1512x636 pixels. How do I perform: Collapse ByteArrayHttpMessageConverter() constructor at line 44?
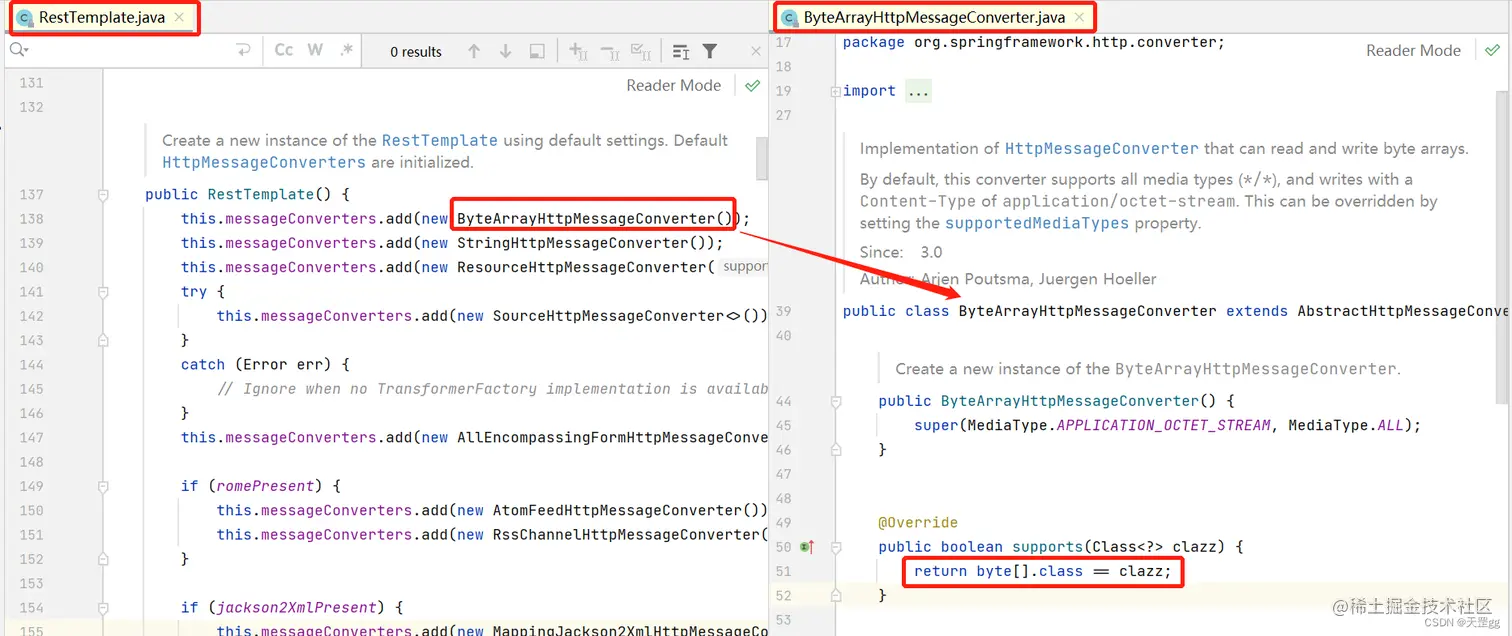(x=835, y=401)
